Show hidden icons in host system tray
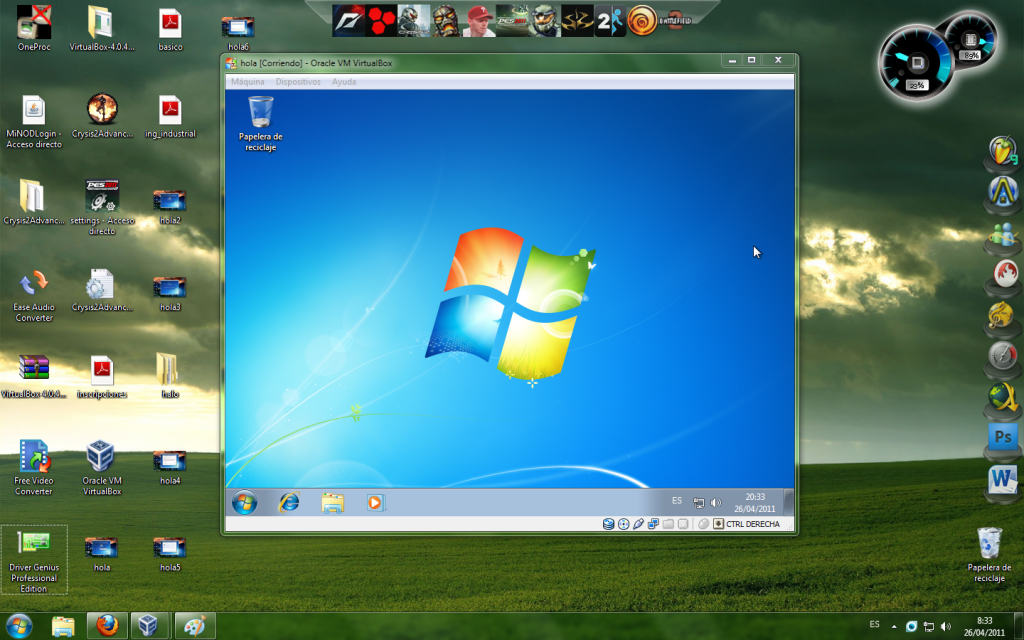 point(894,626)
